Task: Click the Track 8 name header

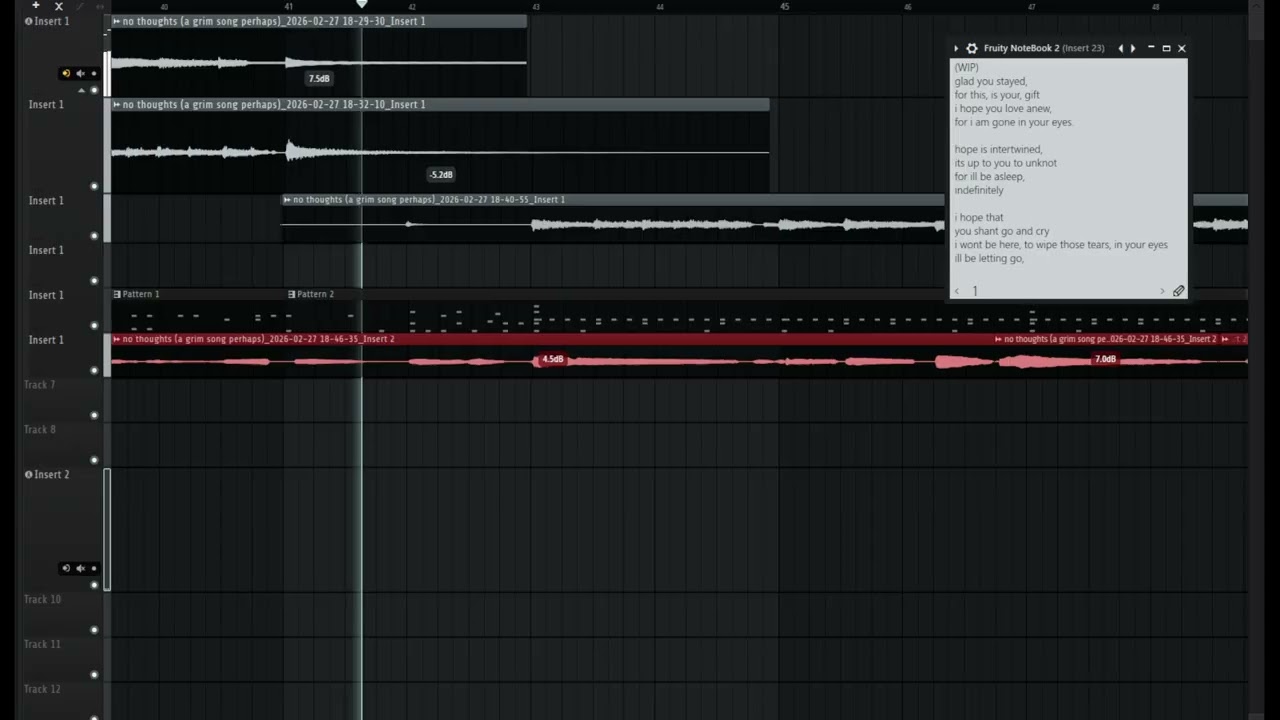Action: tap(40, 430)
